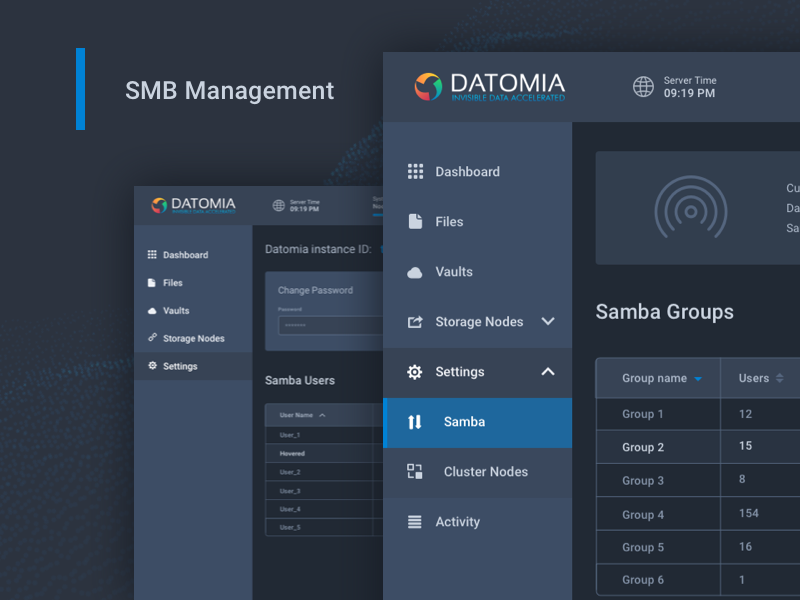Screen dimensions: 800x600
Task: Select the Hovered row in back window
Action: [324, 454]
